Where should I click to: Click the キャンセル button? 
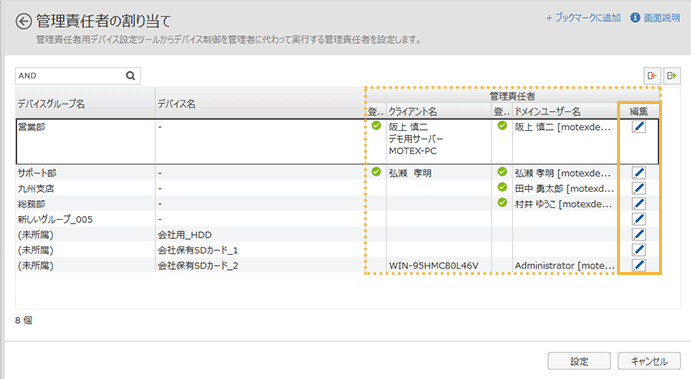click(649, 361)
